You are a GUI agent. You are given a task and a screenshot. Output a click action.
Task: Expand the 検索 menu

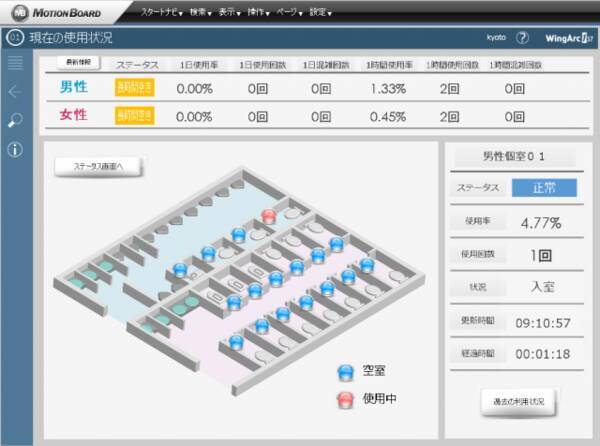[x=203, y=12]
